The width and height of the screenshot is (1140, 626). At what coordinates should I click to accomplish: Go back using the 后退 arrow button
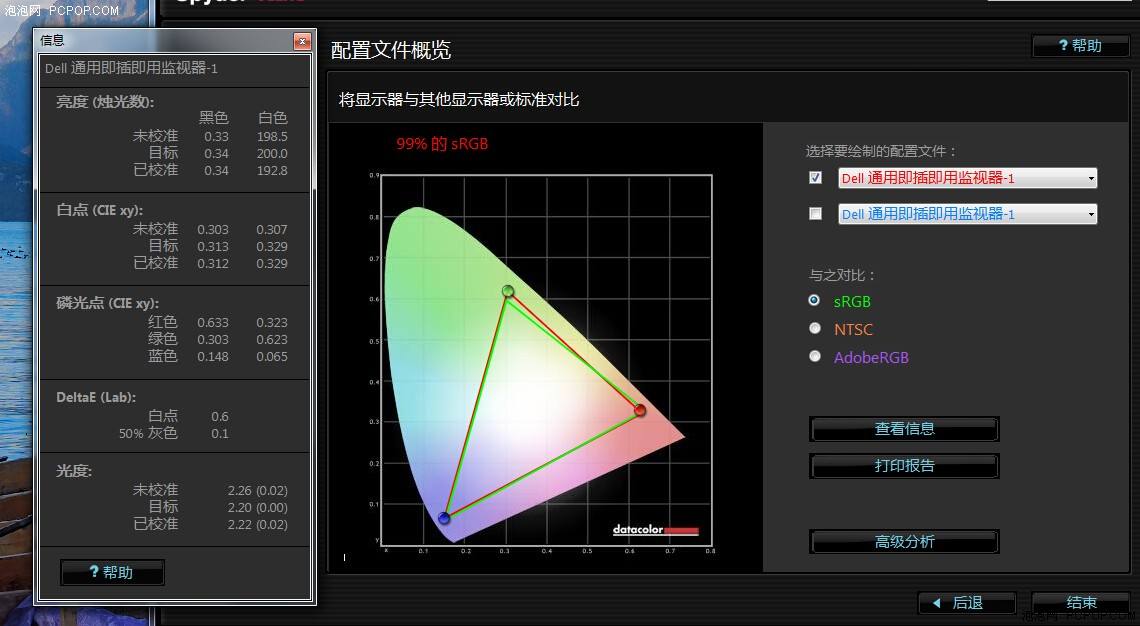966,603
